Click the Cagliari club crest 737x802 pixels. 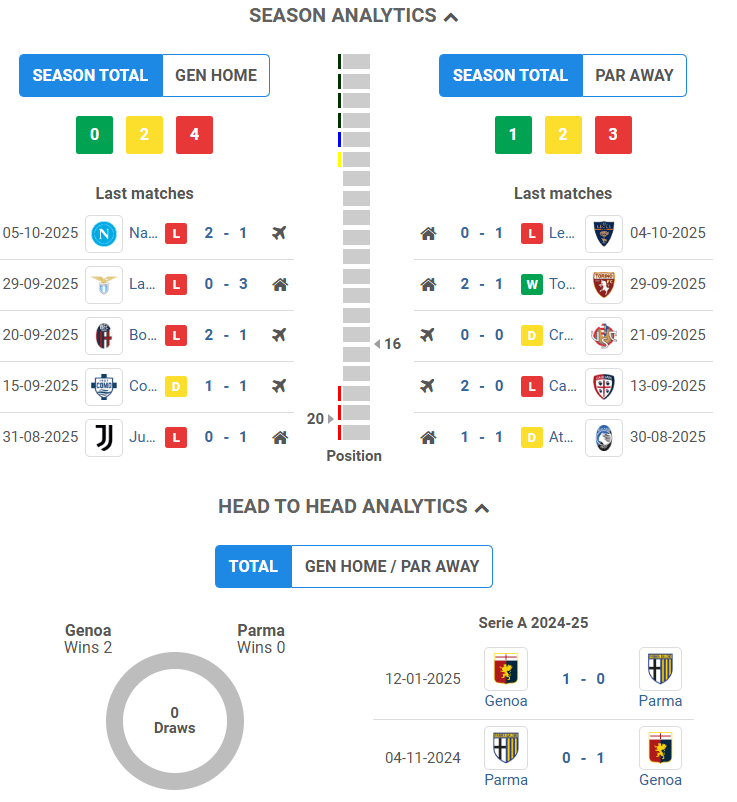(604, 386)
